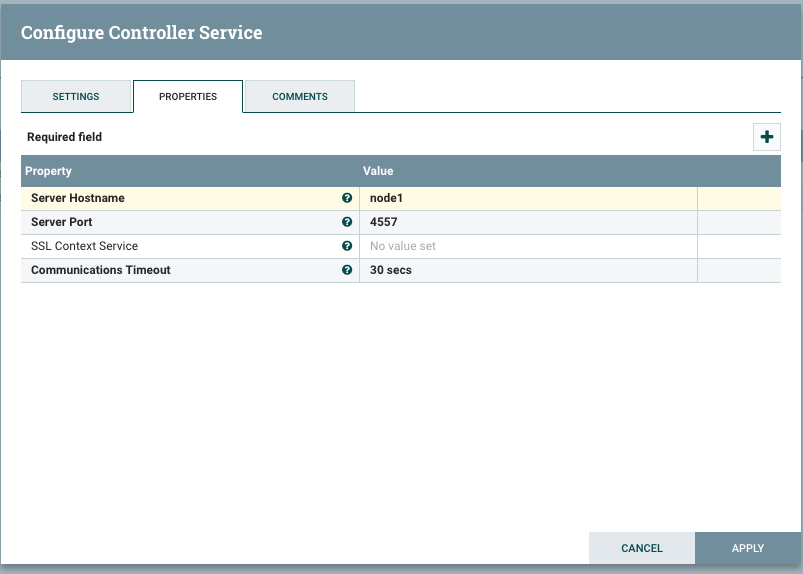This screenshot has height=574, width=803.
Task: Edit the Server Port value 4557
Action: [384, 222]
